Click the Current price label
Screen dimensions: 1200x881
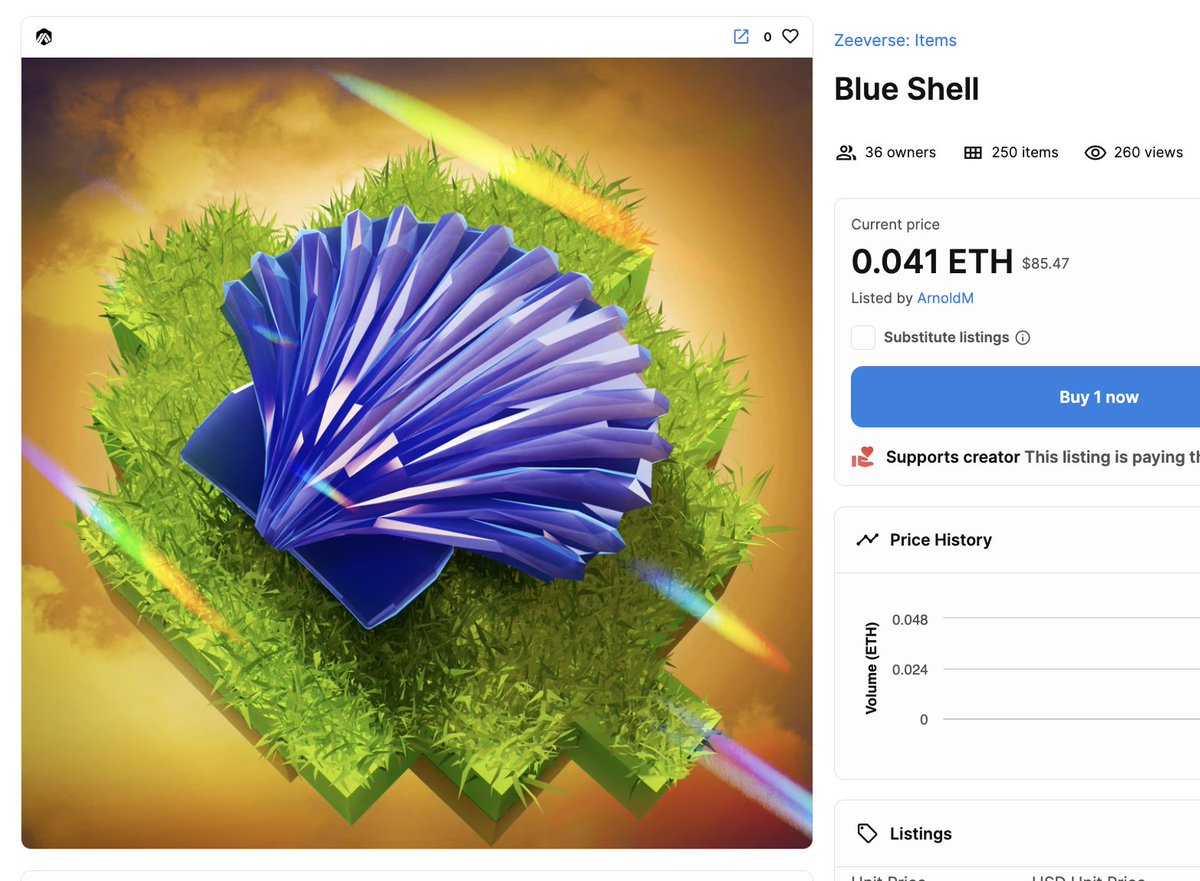click(895, 225)
